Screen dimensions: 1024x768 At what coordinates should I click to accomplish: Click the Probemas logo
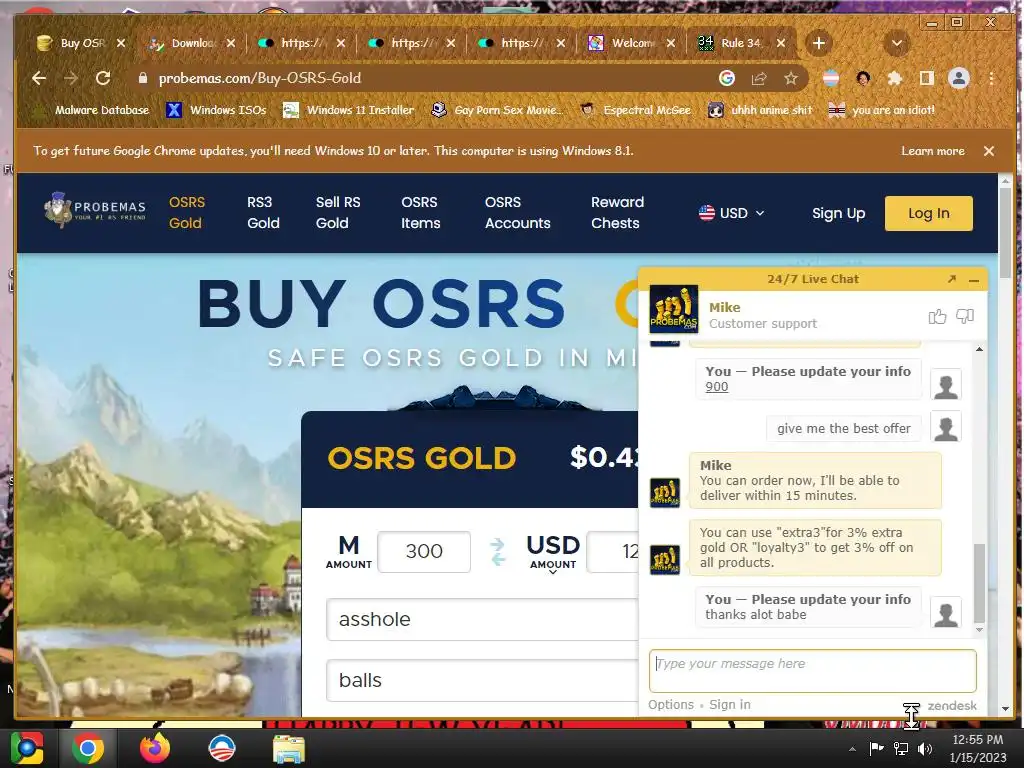pos(95,210)
